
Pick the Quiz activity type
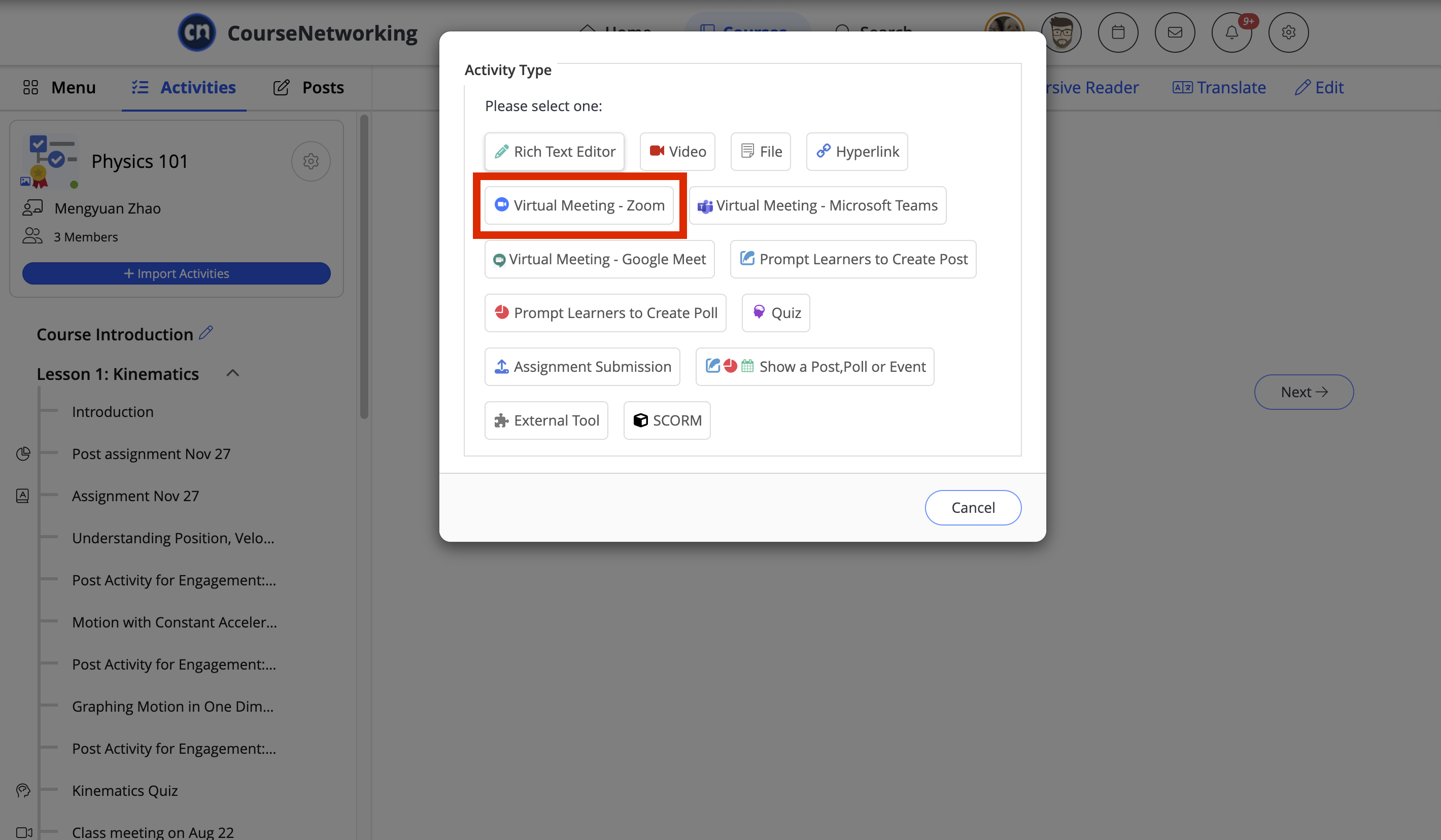(x=775, y=313)
